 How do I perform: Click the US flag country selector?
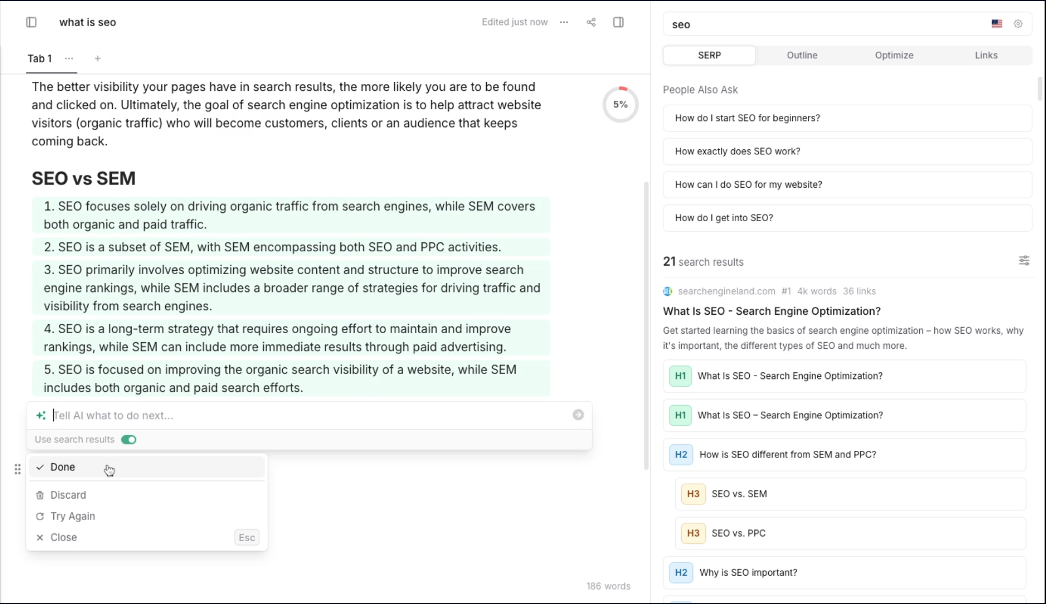point(997,24)
